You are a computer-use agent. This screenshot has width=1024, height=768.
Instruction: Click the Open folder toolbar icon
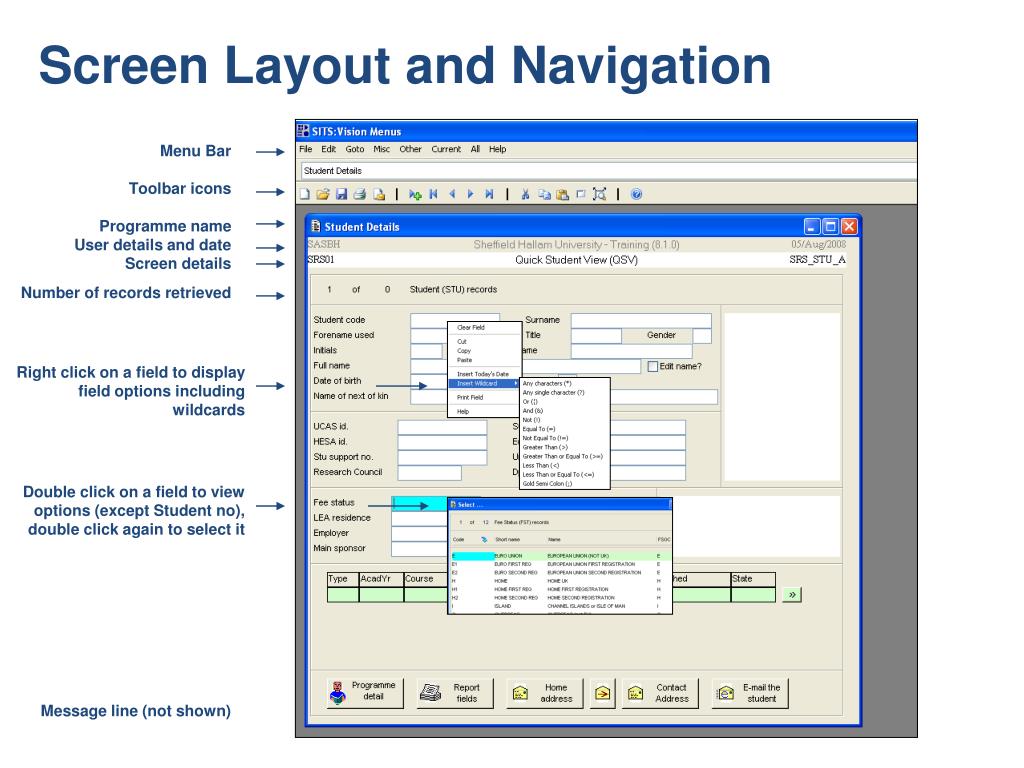322,195
